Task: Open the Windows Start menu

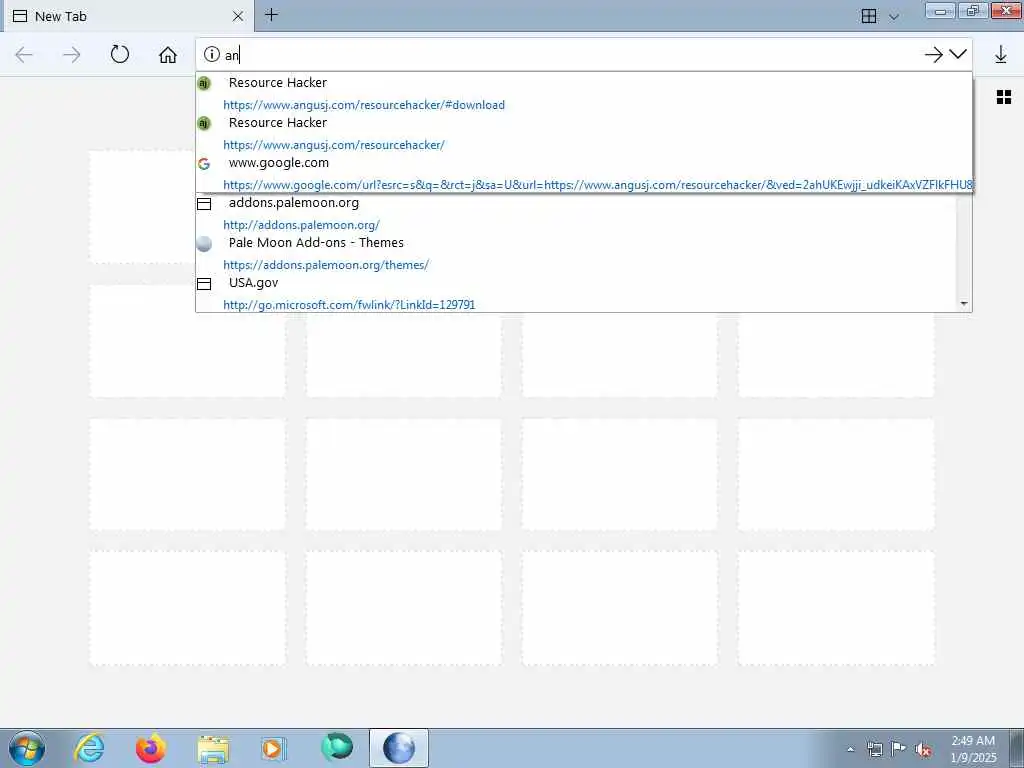Action: click(27, 748)
